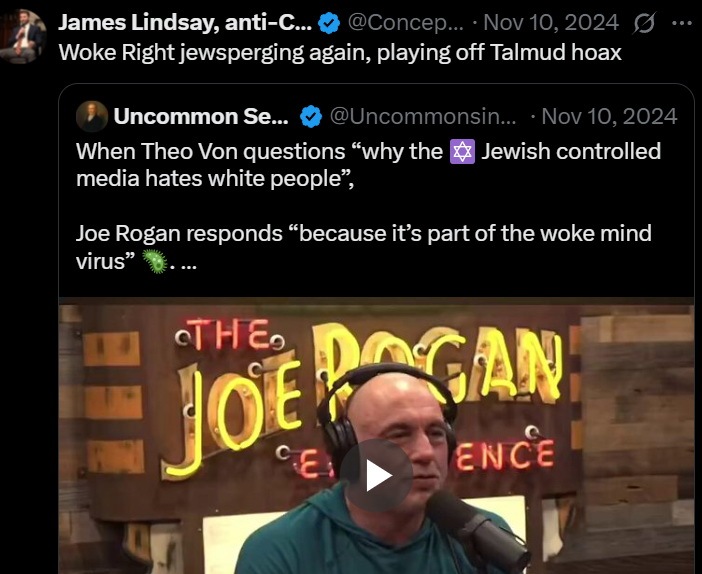
Task: Open quoted post text starting 'When Theo Von'
Action: point(368,165)
